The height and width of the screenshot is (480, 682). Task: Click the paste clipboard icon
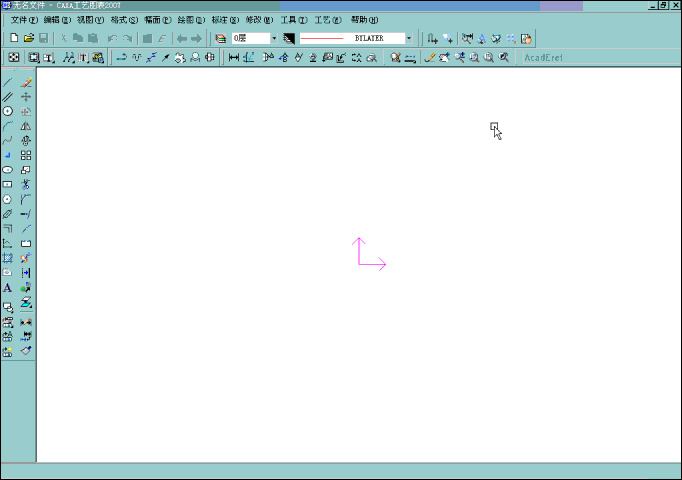[x=93, y=38]
